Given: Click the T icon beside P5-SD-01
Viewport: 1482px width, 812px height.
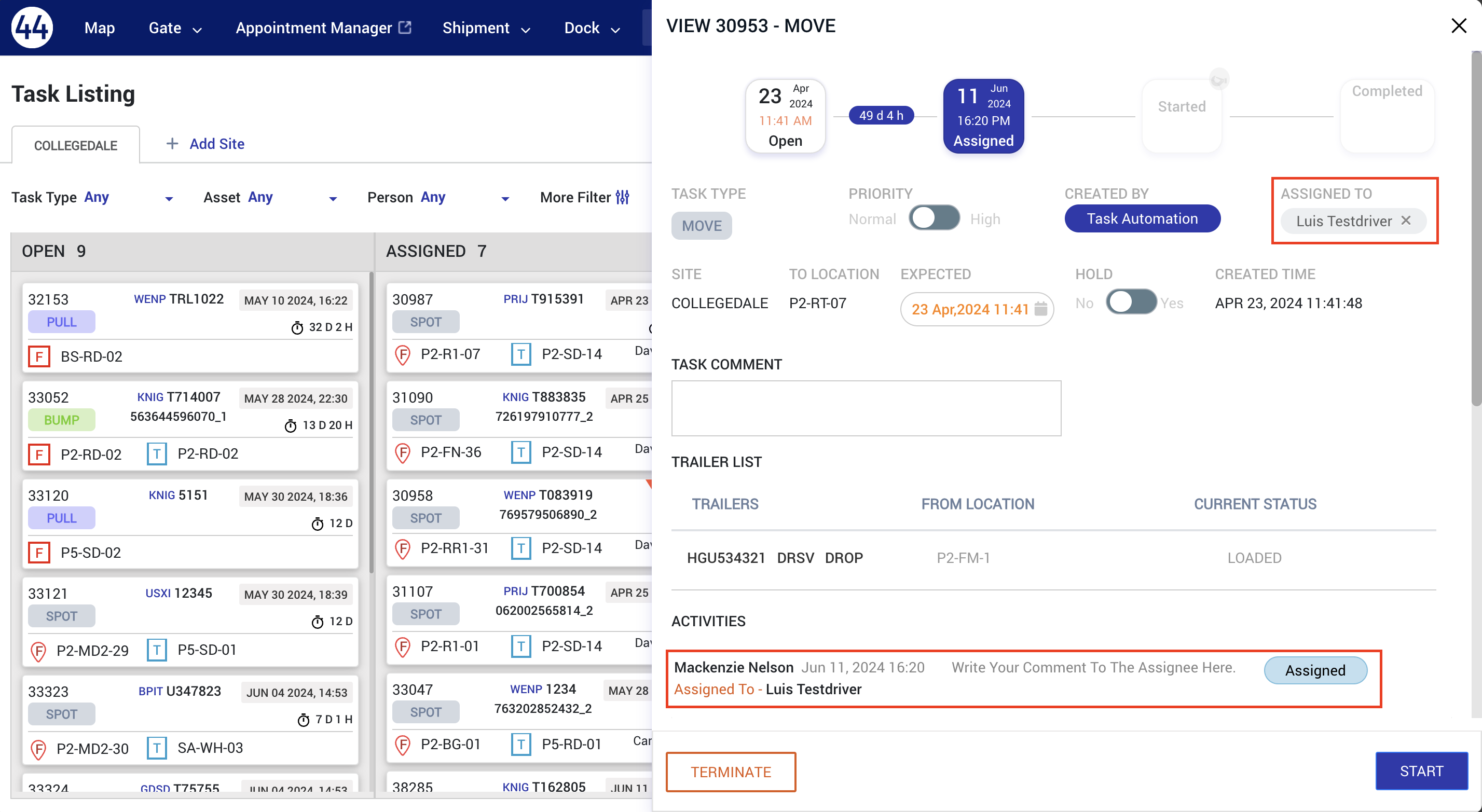Looking at the screenshot, I should pos(157,650).
